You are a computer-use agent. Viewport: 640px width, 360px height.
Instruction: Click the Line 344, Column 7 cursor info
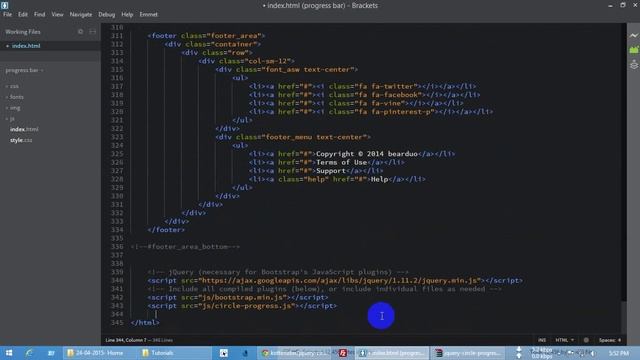click(126, 340)
